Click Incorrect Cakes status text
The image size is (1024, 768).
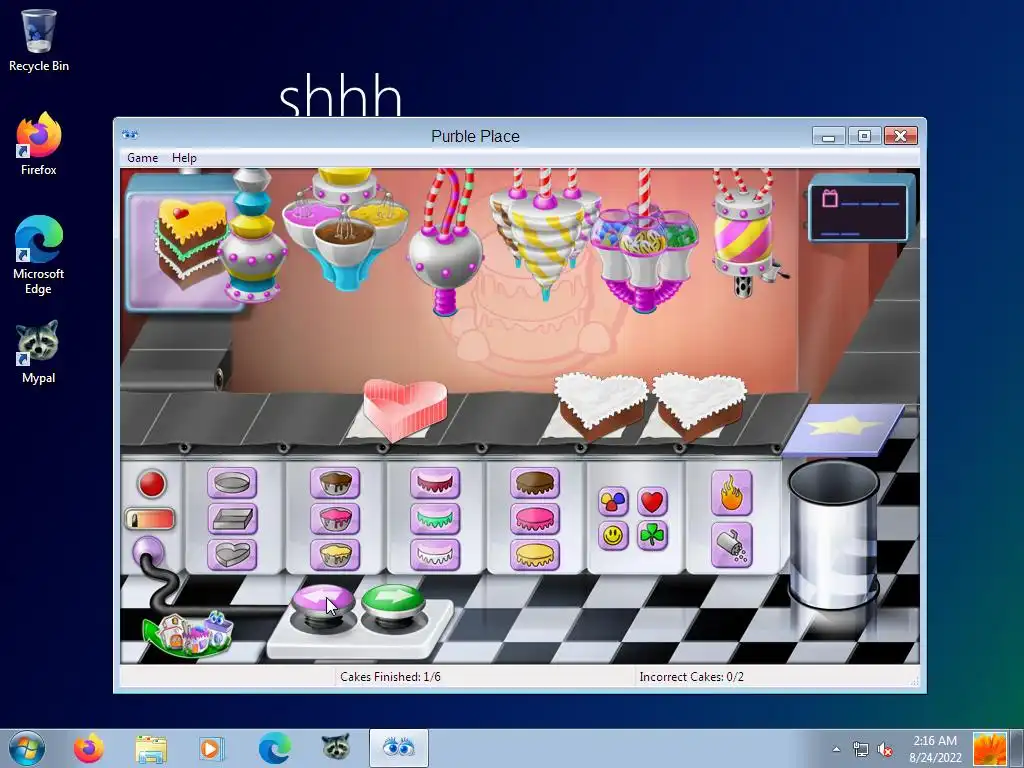click(692, 677)
